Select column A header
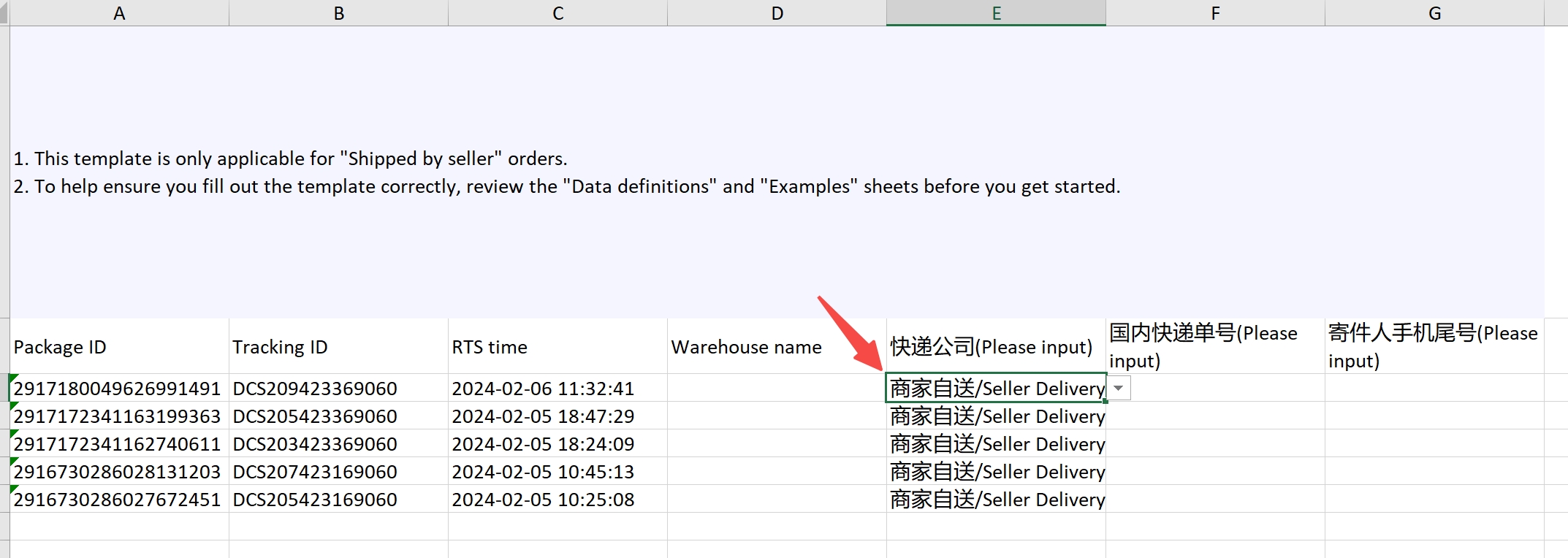The image size is (1568, 558). (x=119, y=13)
